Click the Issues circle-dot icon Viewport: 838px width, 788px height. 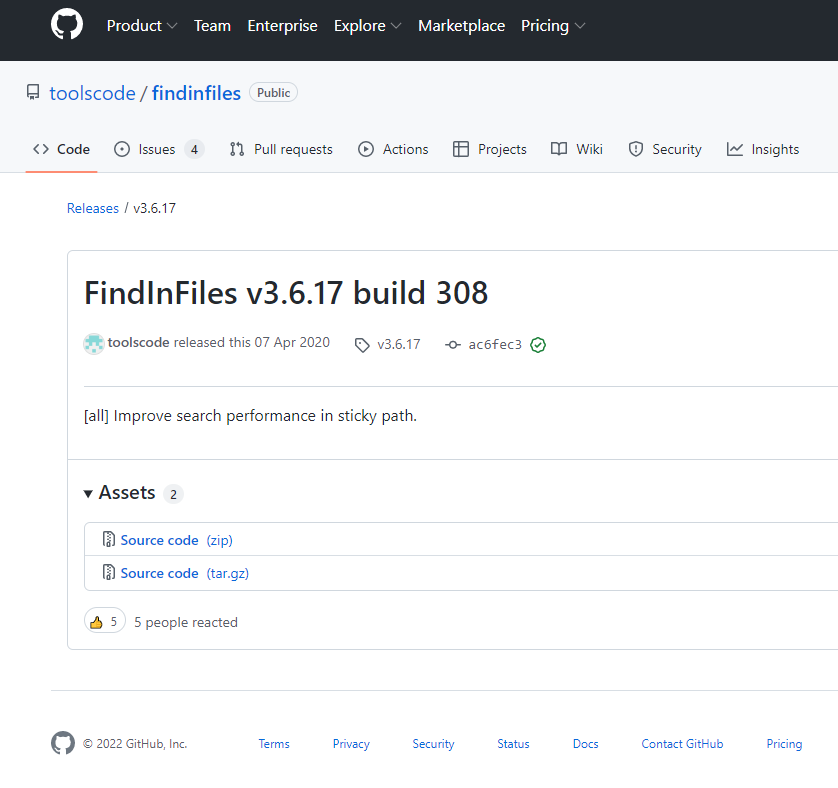click(x=122, y=149)
